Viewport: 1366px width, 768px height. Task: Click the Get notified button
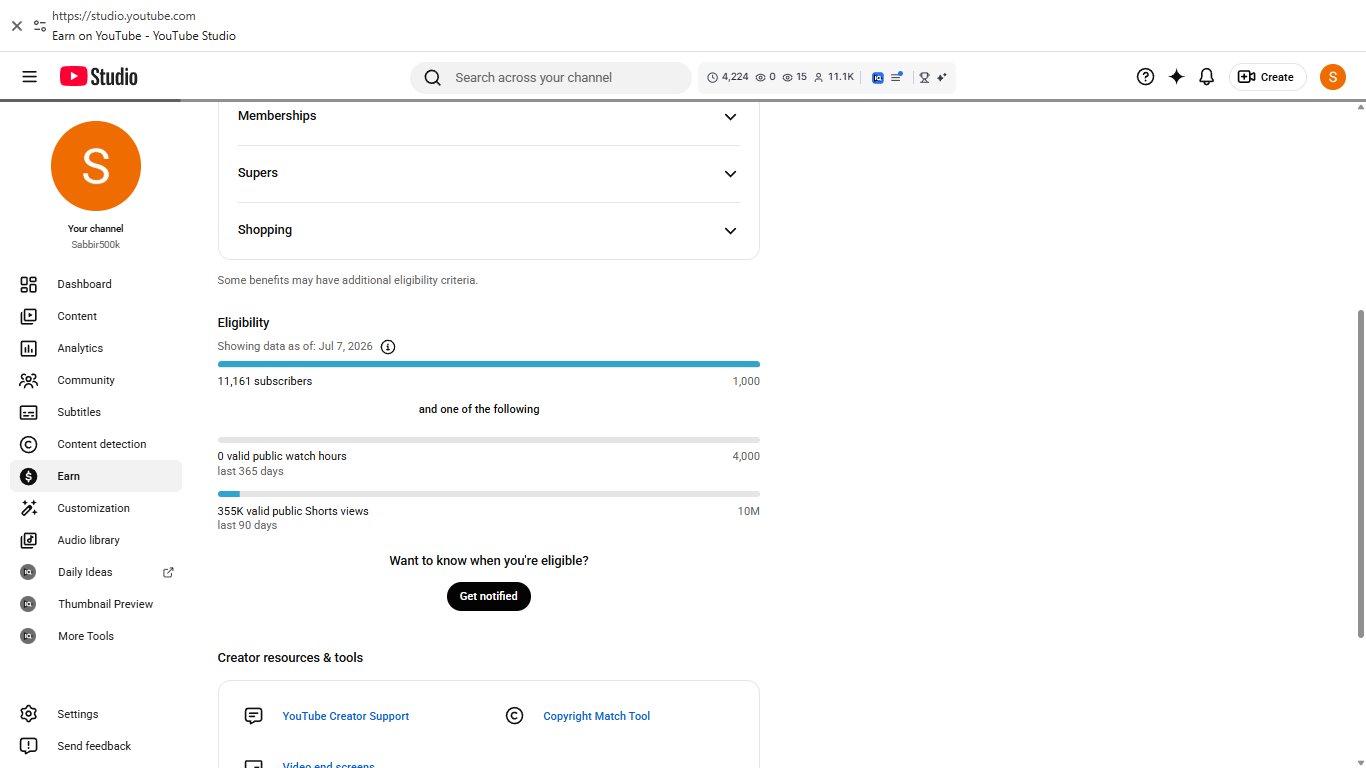coord(489,596)
